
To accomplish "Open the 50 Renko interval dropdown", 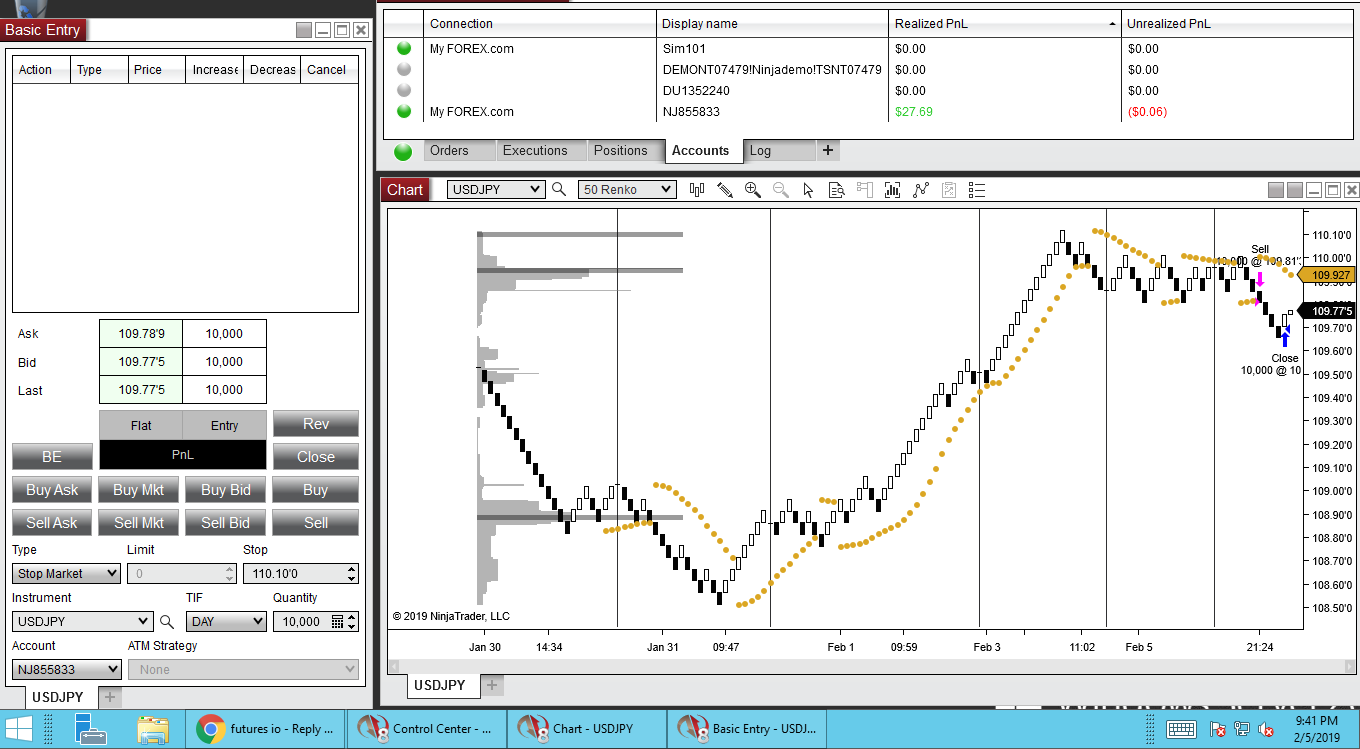I will (x=627, y=189).
